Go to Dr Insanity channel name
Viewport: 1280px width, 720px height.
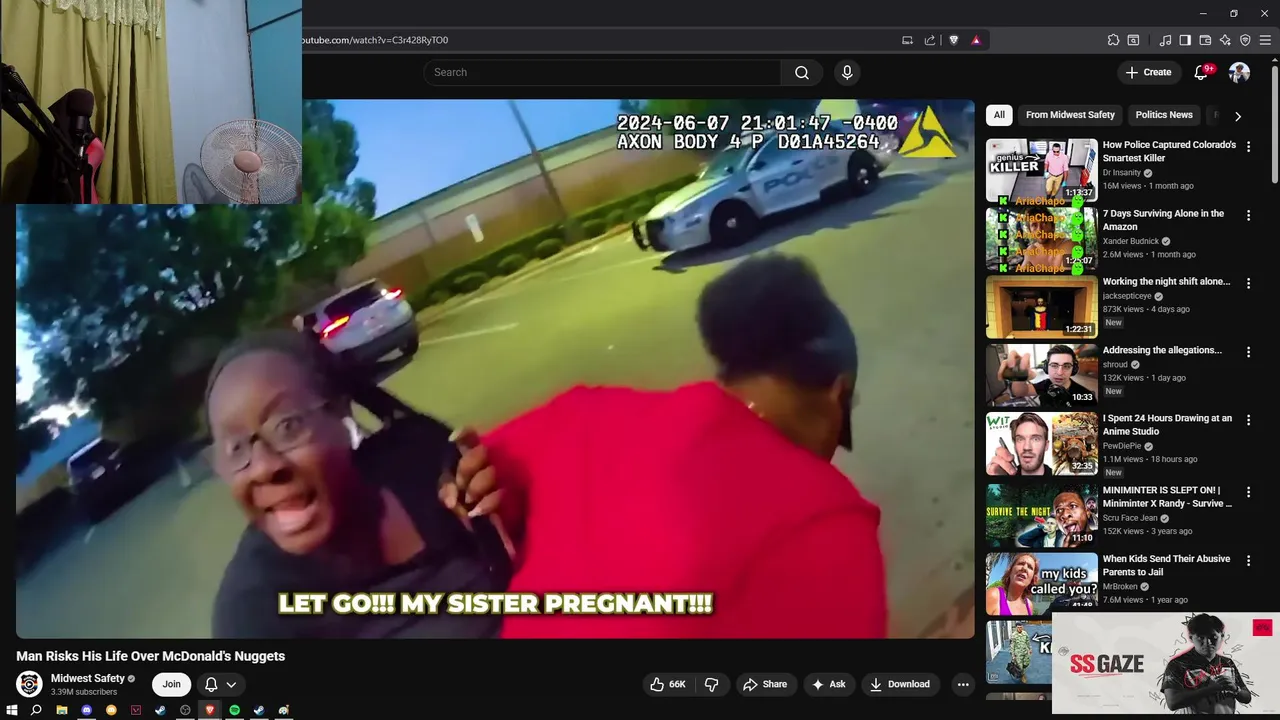tap(1121, 173)
